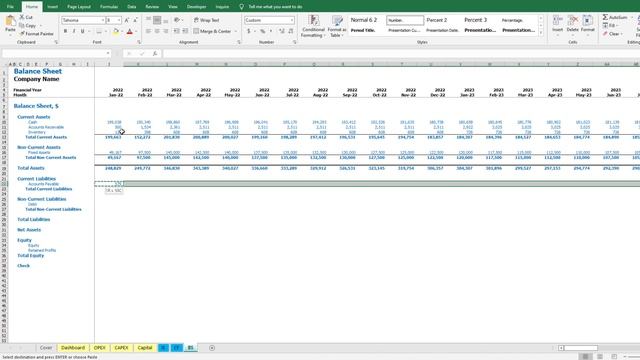Screen dimensions: 640x360
Task: Apply percent style
Action: point(262,31)
